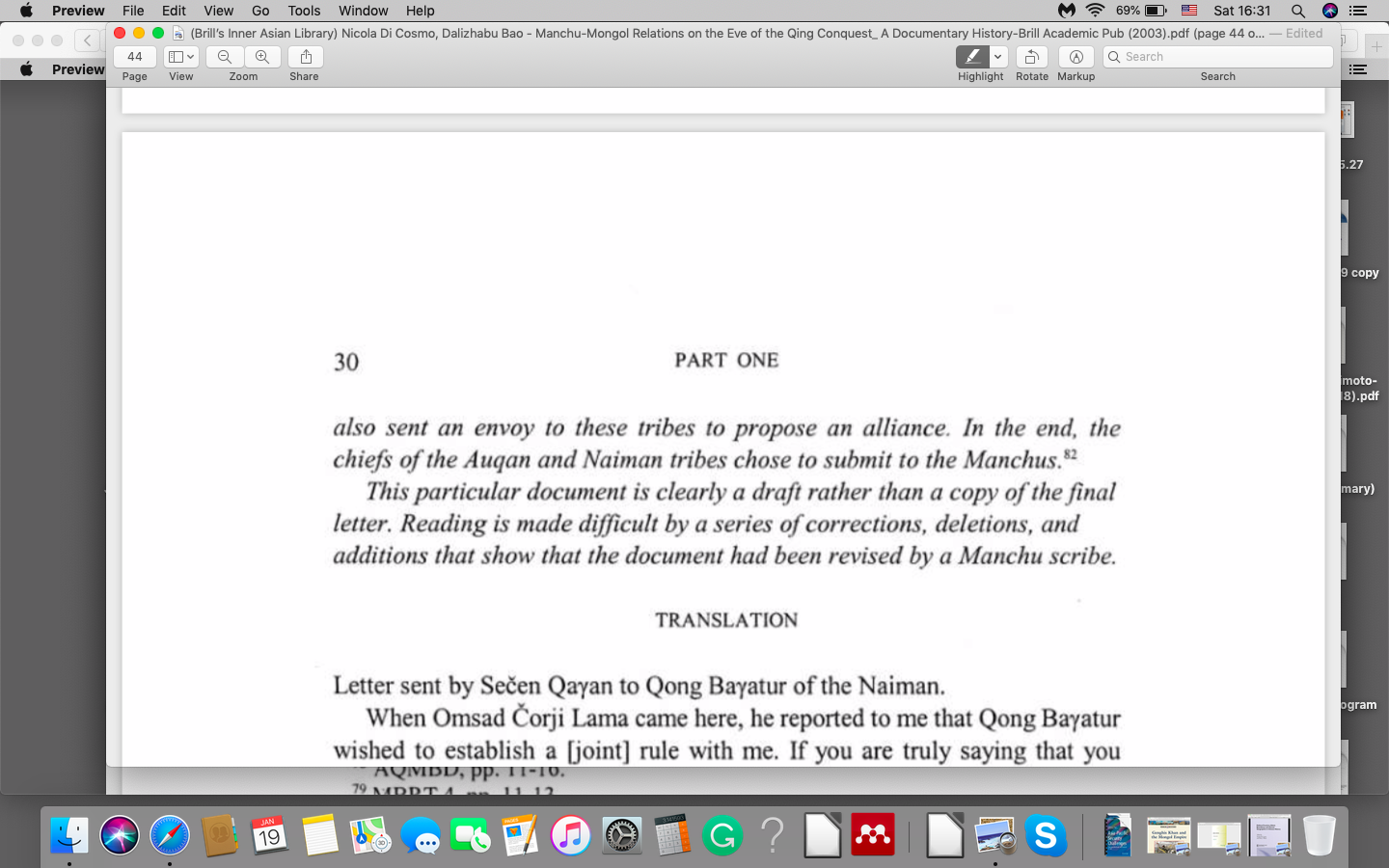Open Spotlight search in menu bar

pos(1298,11)
